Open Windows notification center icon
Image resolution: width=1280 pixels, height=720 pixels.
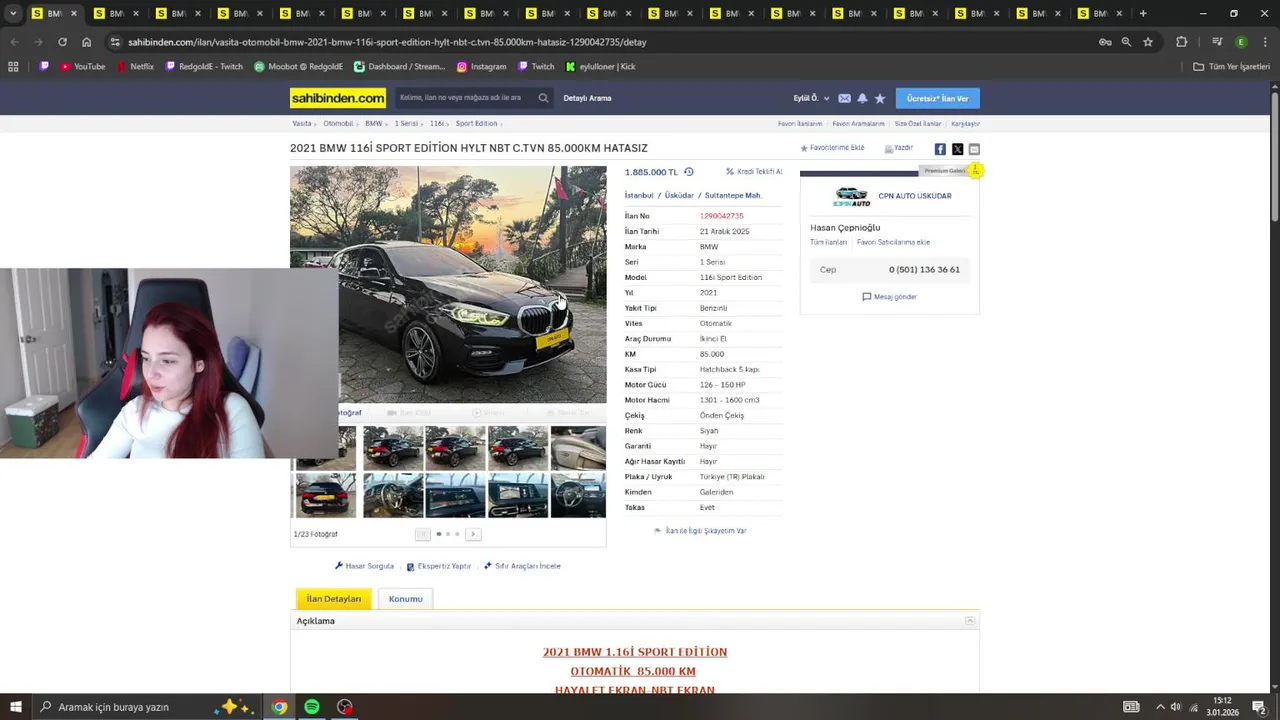pos(1259,707)
